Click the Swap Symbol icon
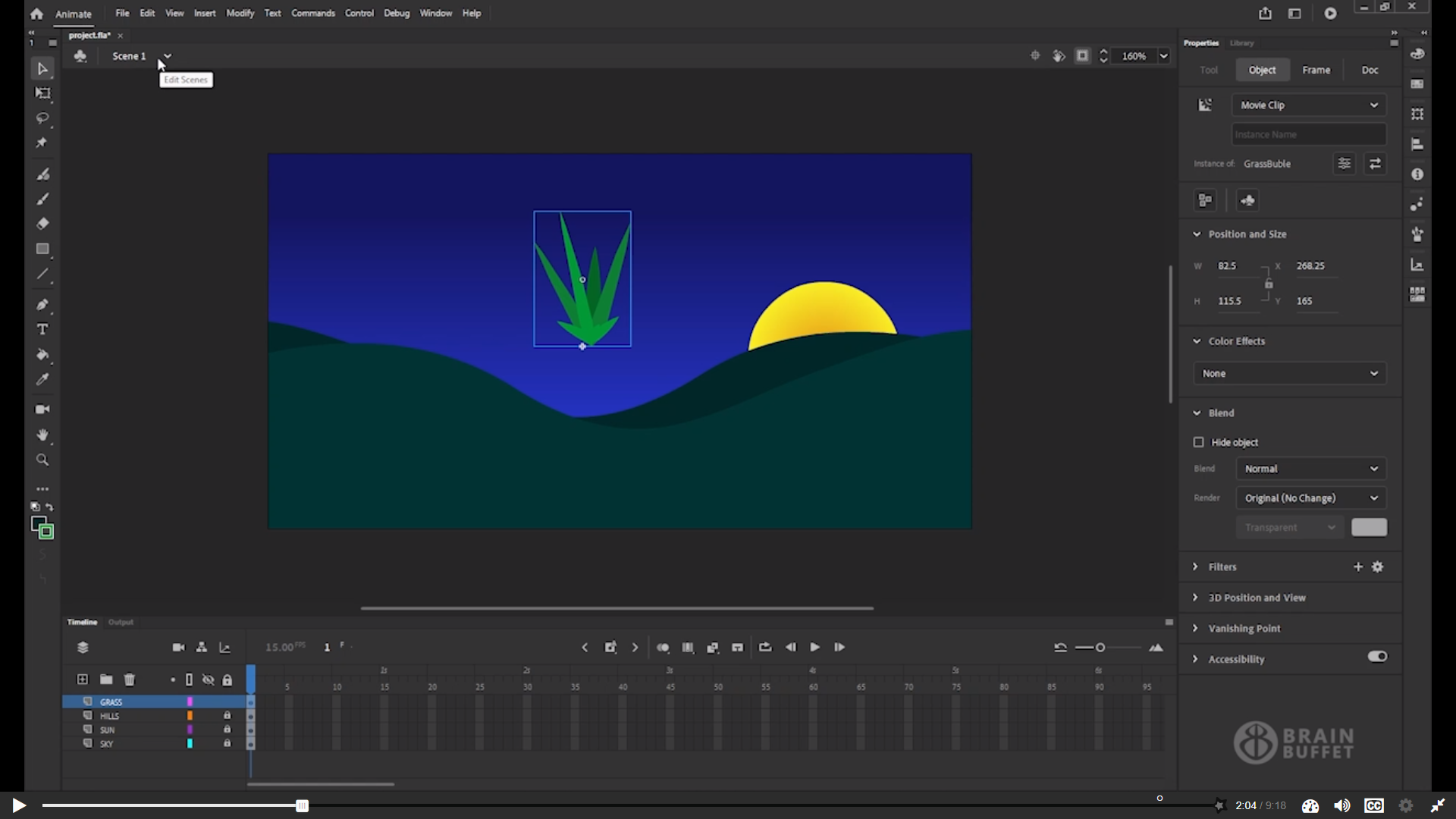This screenshot has width=1456, height=819. (x=1375, y=164)
